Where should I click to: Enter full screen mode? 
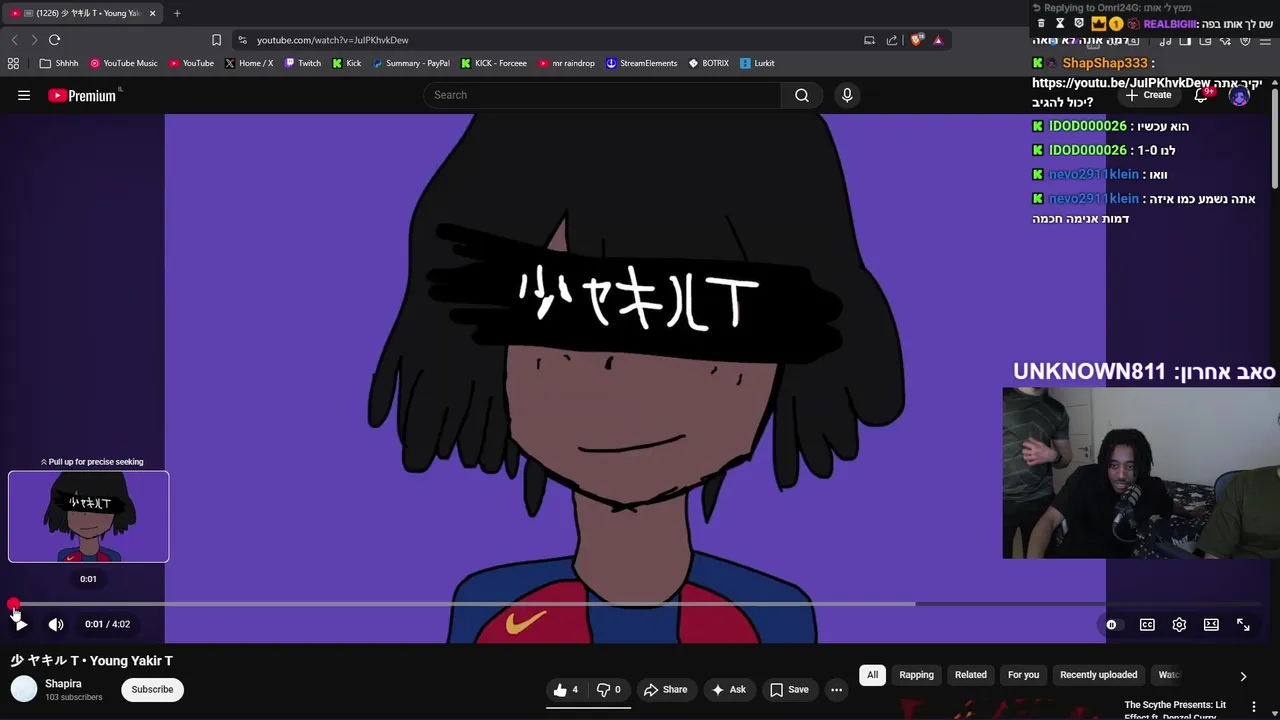tap(1243, 624)
